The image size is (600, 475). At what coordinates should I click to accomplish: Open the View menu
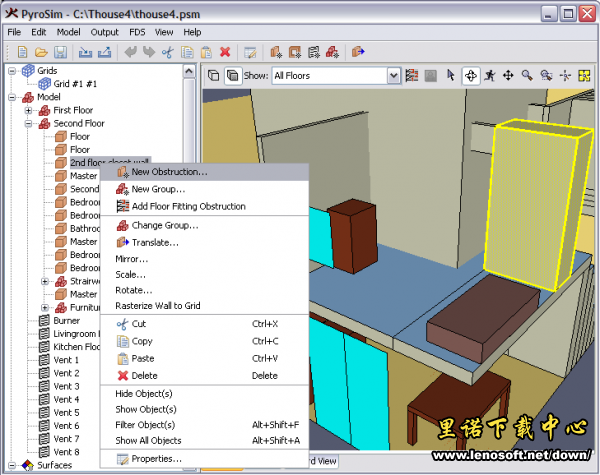pos(164,32)
